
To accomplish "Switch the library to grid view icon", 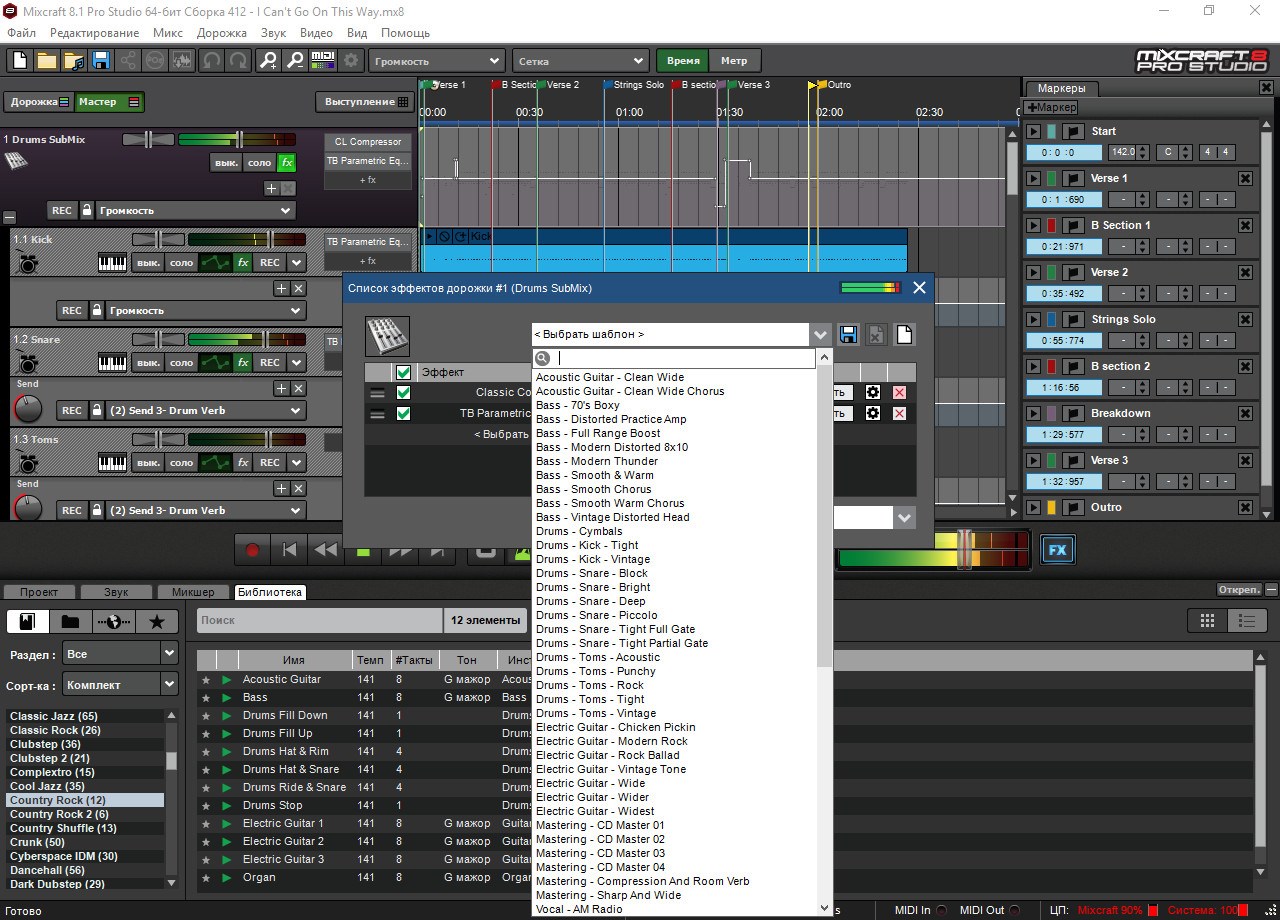I will coord(1207,621).
